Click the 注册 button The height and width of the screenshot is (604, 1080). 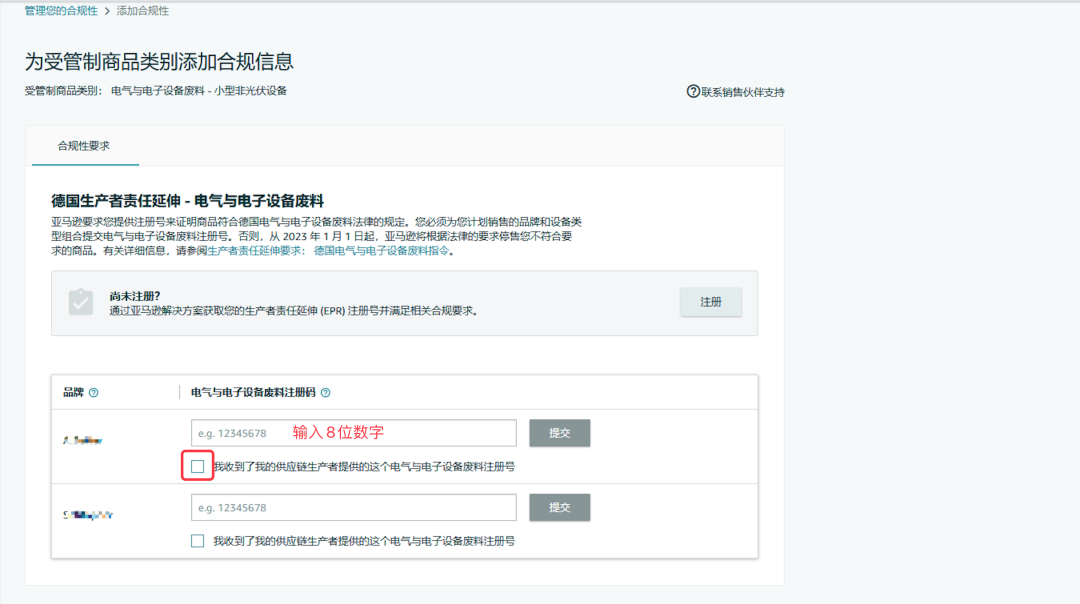click(x=711, y=302)
